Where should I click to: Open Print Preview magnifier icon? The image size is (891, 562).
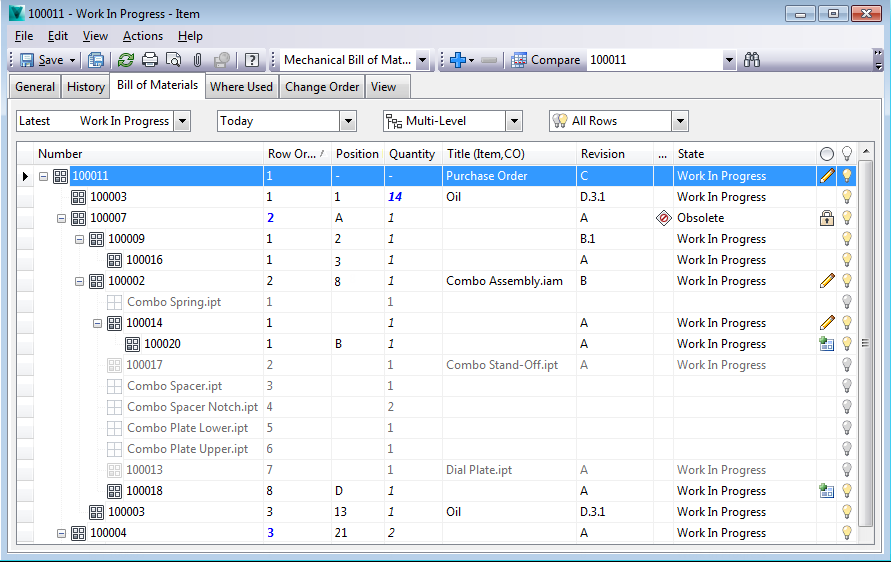point(173,60)
